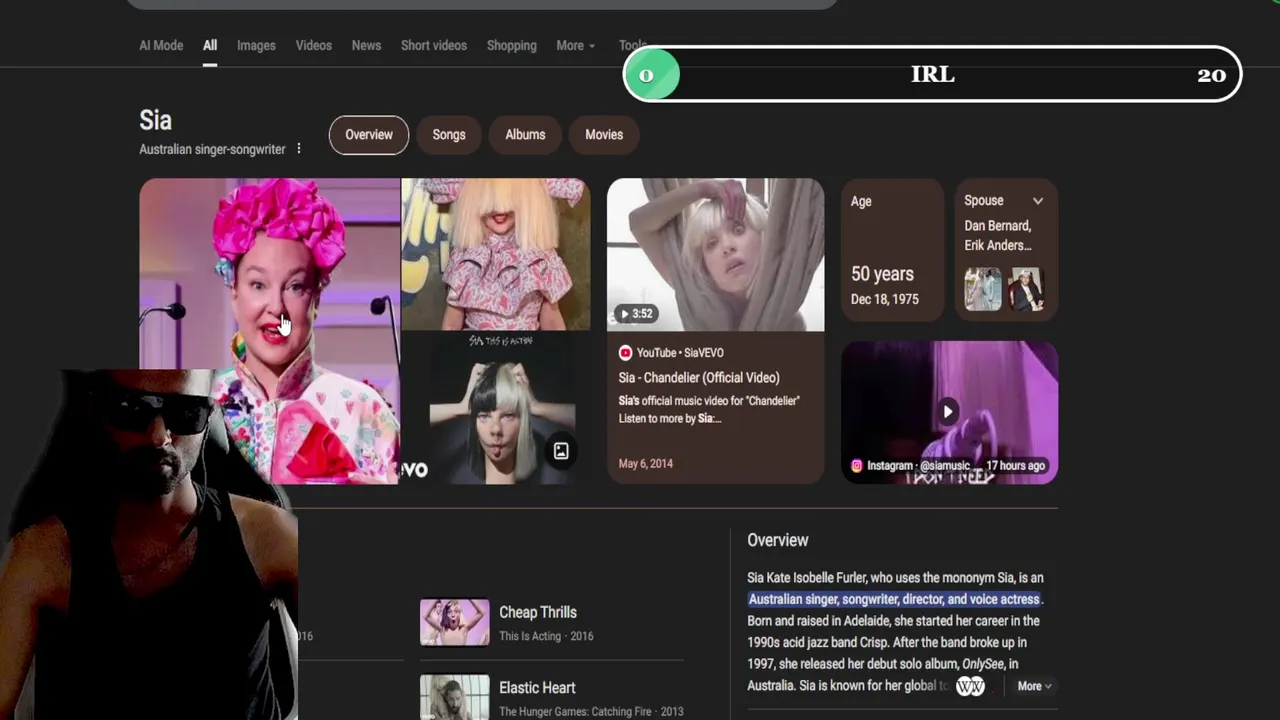The width and height of the screenshot is (1280, 720).
Task: Click the highlighted Australian singer, songwriter text
Action: point(894,599)
